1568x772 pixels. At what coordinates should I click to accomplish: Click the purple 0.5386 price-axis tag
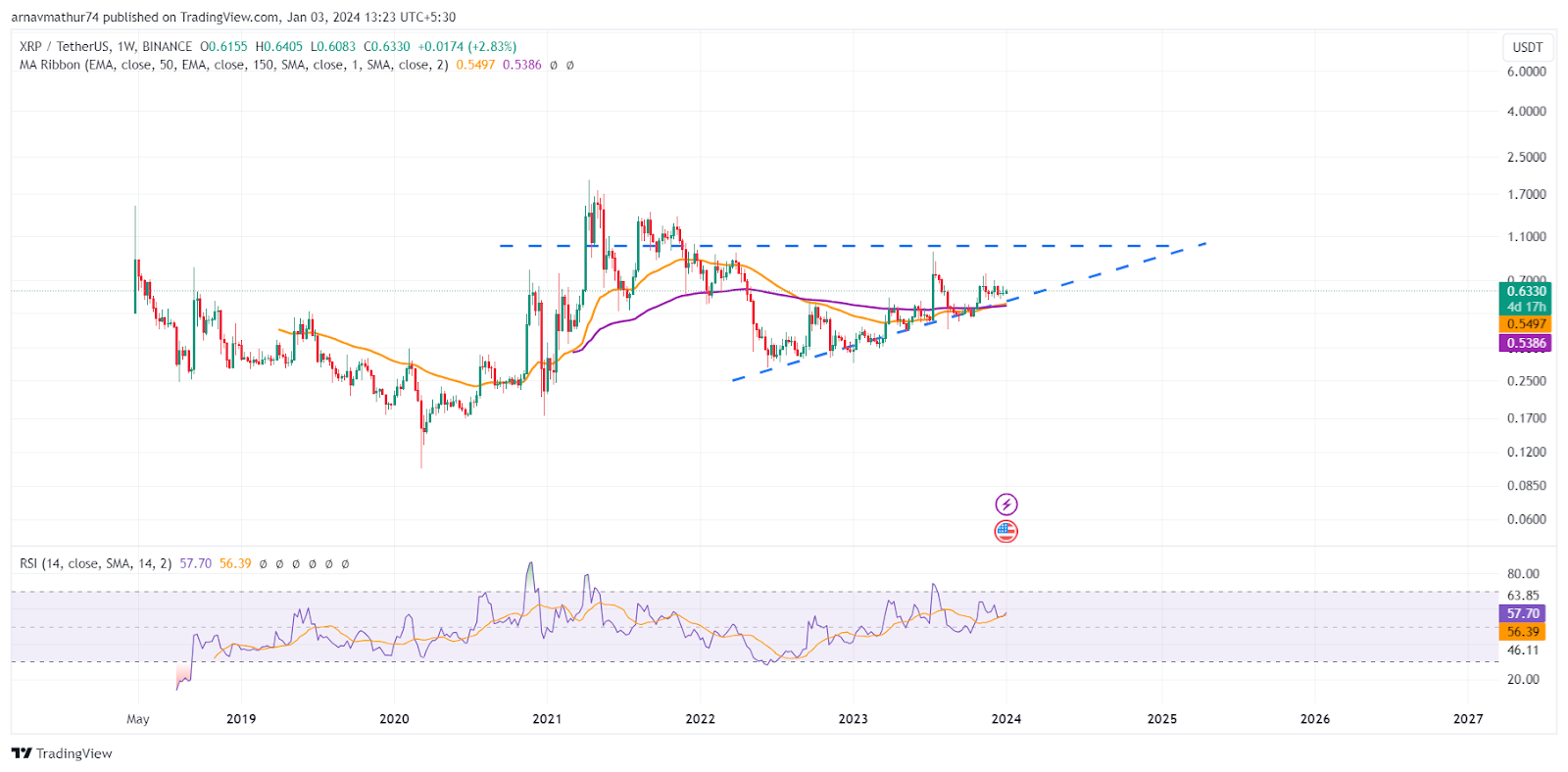coord(1526,343)
